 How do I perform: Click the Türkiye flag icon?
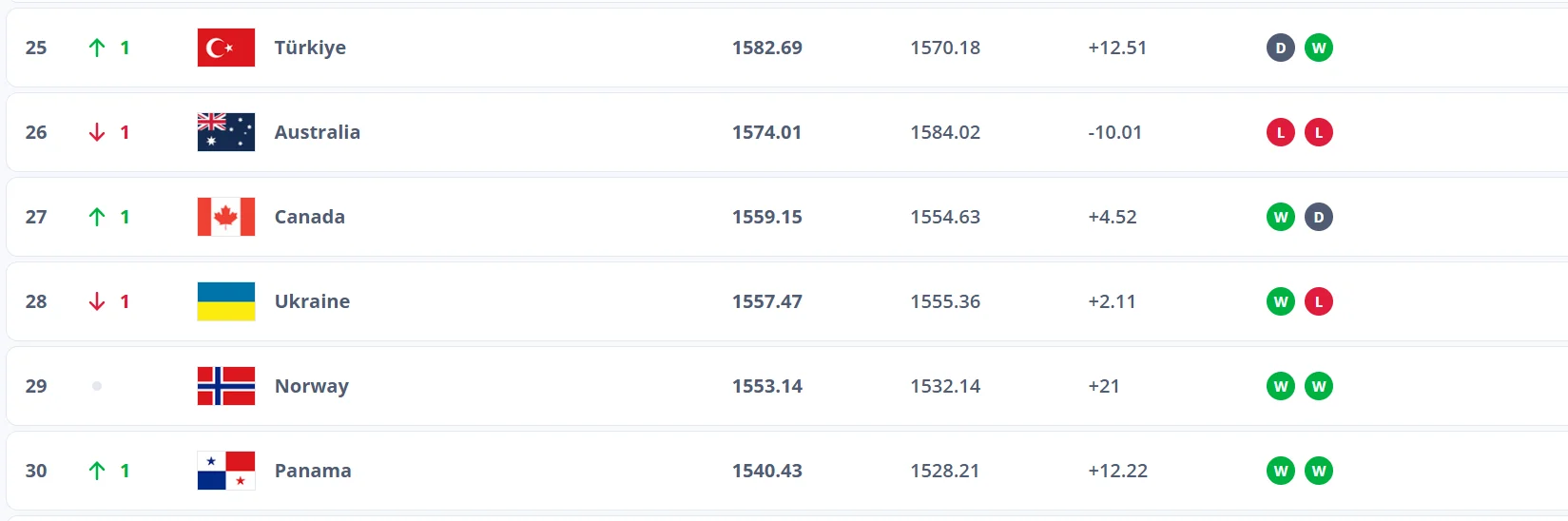[x=226, y=48]
